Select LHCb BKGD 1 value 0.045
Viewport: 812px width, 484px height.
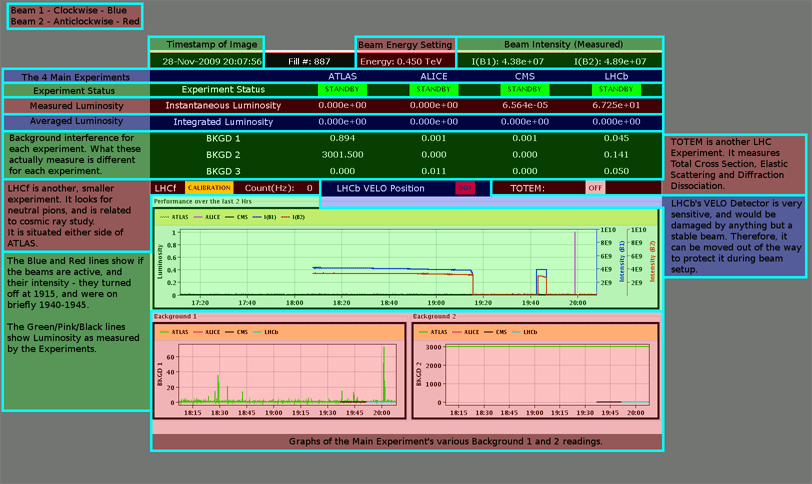616,138
